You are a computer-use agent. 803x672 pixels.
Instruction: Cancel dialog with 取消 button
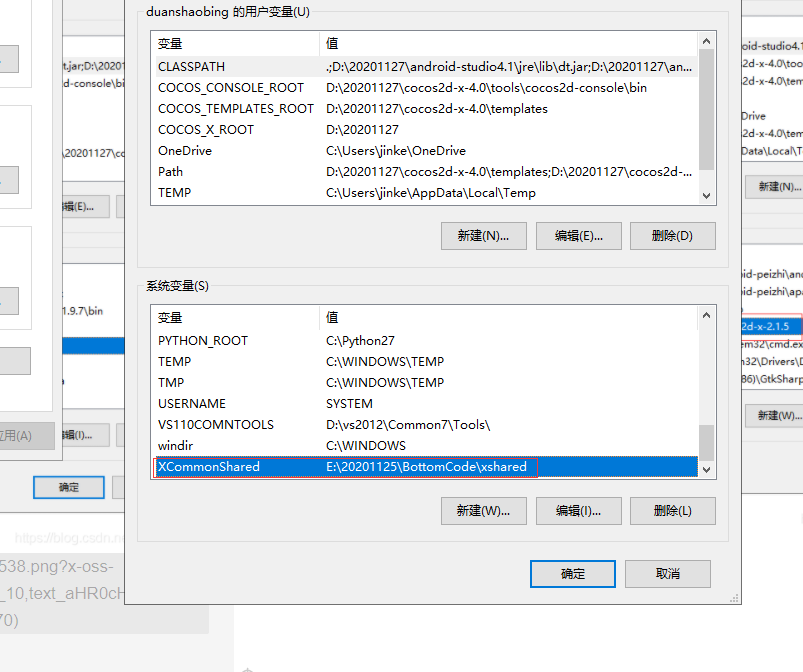click(x=668, y=574)
